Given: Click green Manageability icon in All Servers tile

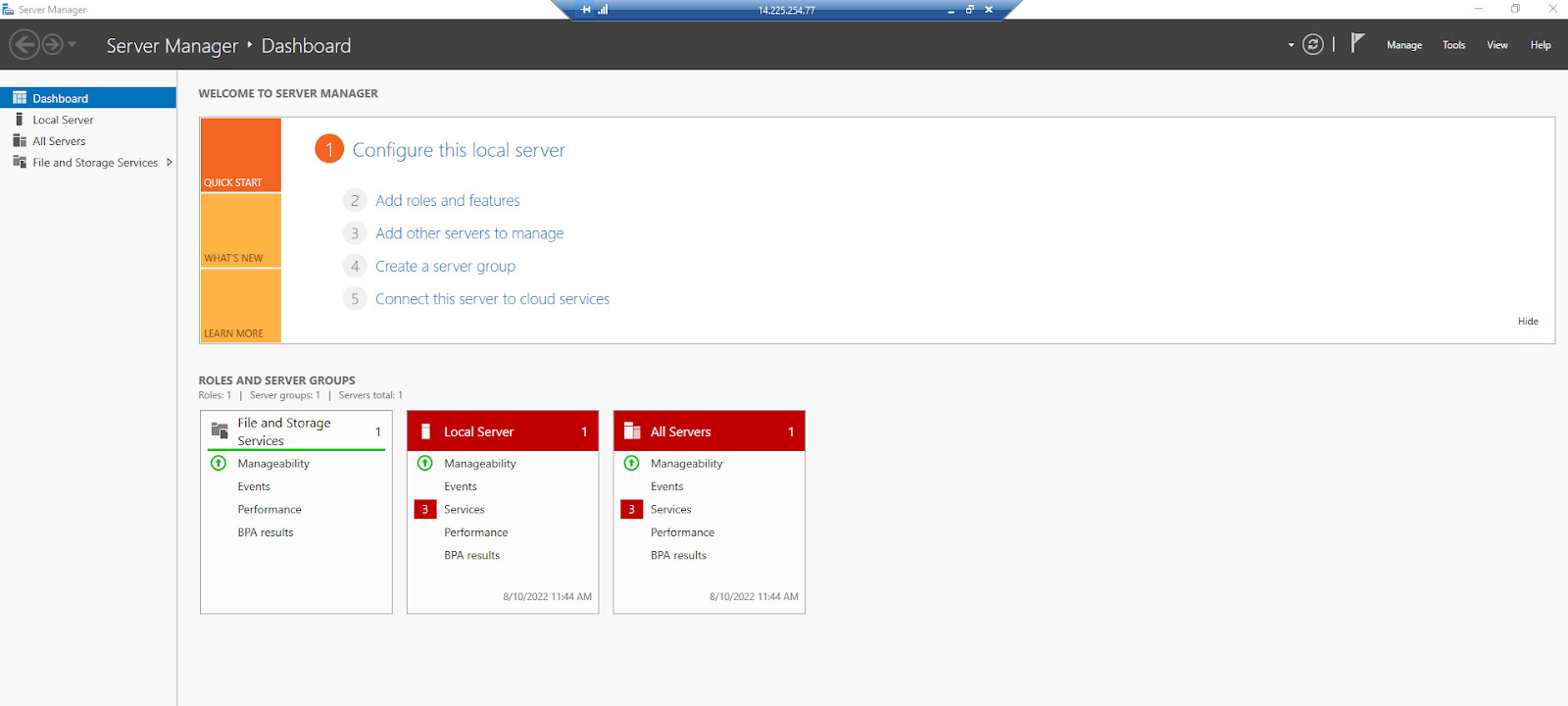Looking at the screenshot, I should pyautogui.click(x=632, y=463).
